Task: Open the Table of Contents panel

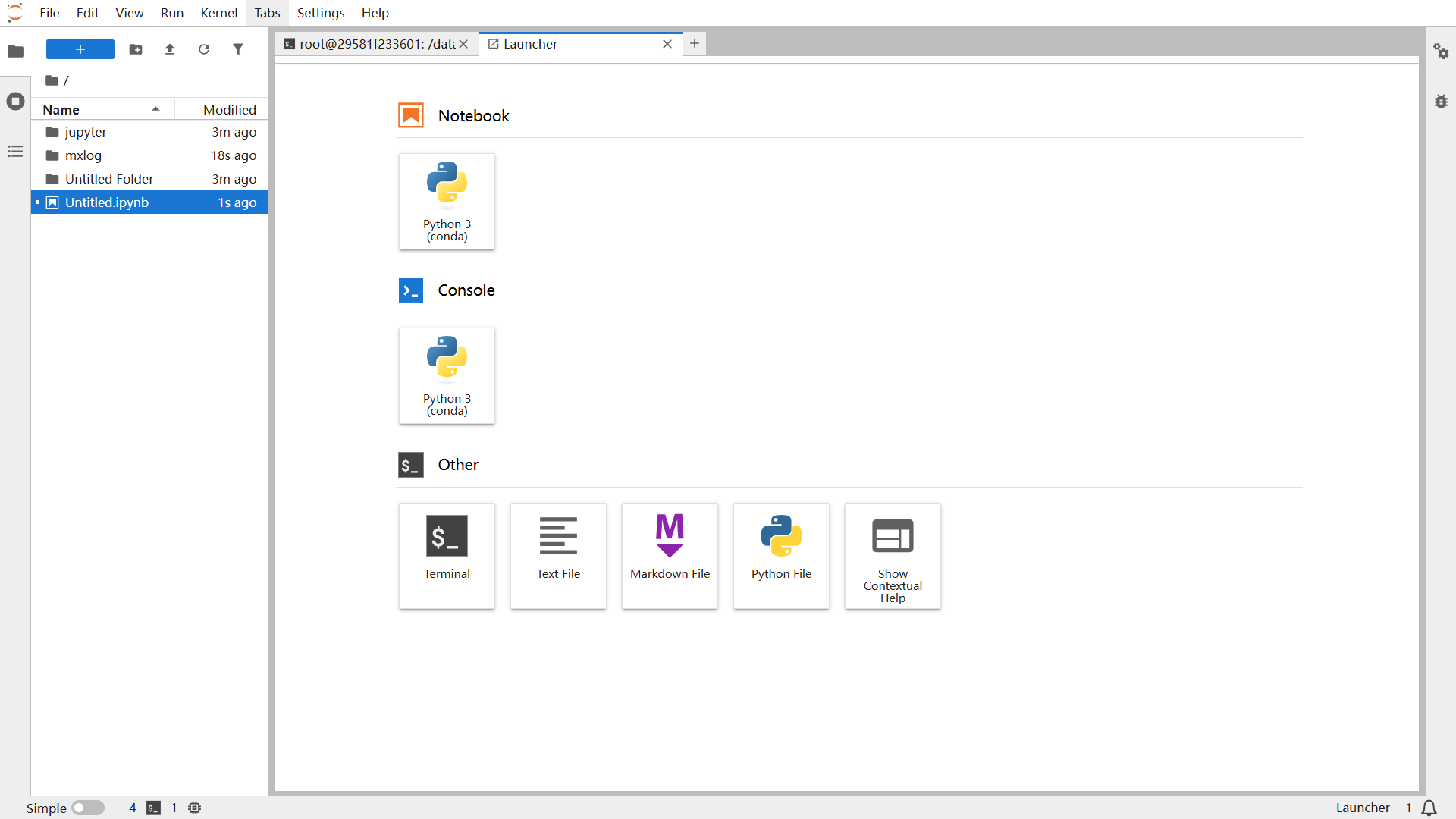Action: pyautogui.click(x=15, y=152)
